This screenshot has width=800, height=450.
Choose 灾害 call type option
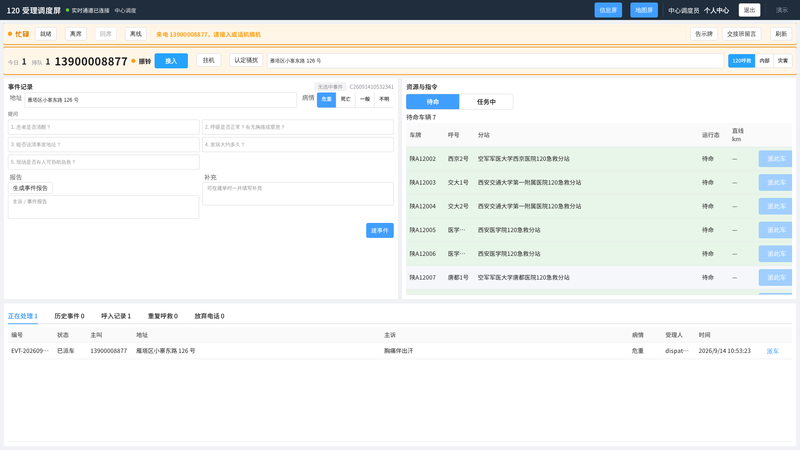783,61
